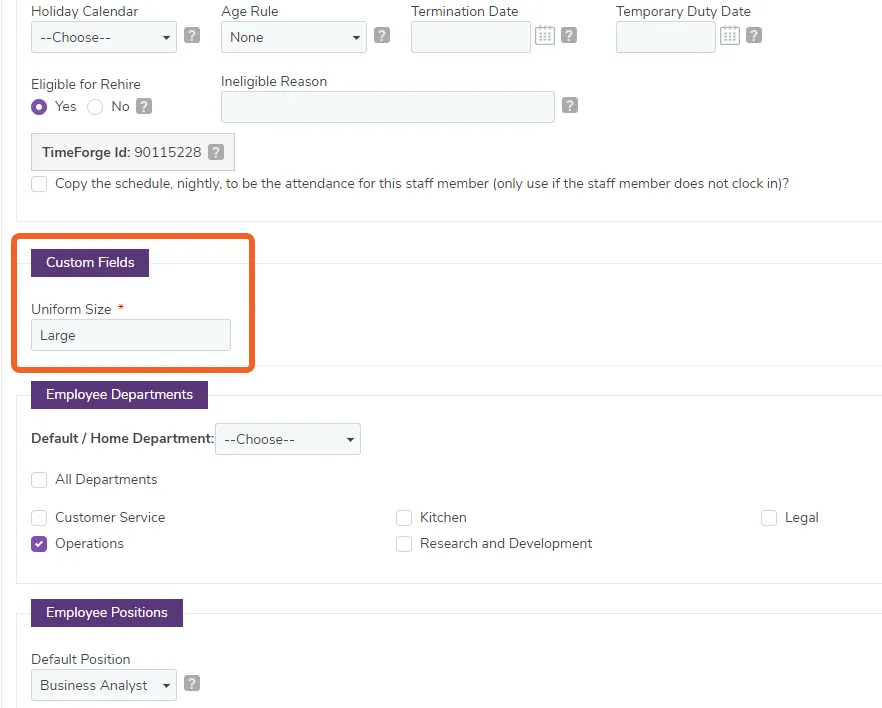The width and height of the screenshot is (882, 708).
Task: Open Temporary Duty Date calendar picker
Action: [730, 35]
